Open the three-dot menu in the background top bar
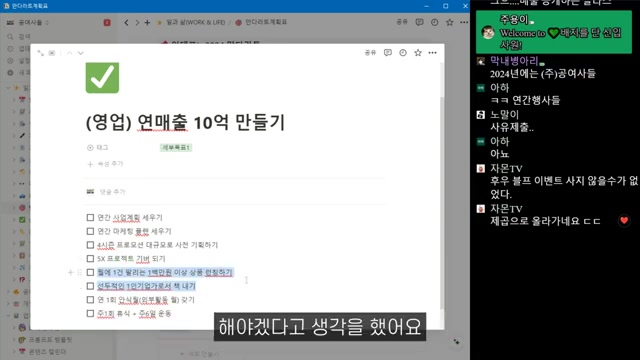Viewport: 640px width, 360px height. (x=464, y=22)
